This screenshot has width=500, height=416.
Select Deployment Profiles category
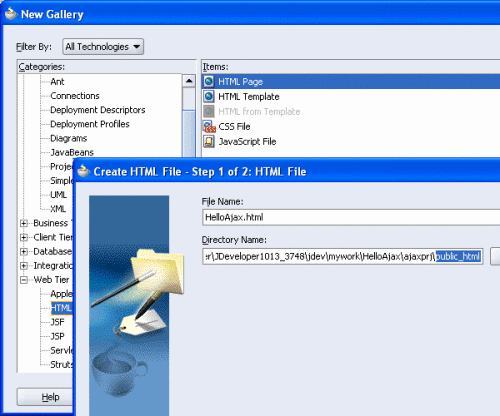[x=90, y=124]
